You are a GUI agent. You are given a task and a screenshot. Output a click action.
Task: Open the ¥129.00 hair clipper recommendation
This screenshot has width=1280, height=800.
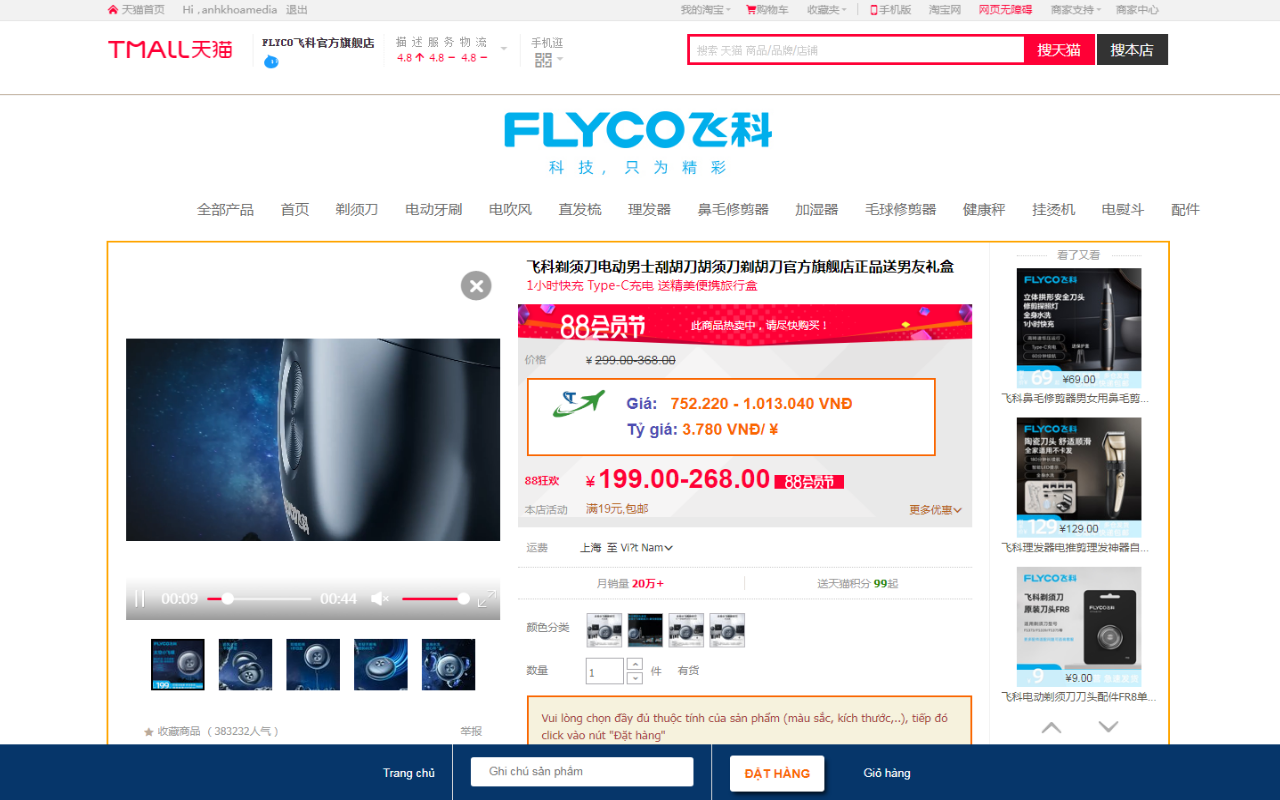coord(1079,478)
